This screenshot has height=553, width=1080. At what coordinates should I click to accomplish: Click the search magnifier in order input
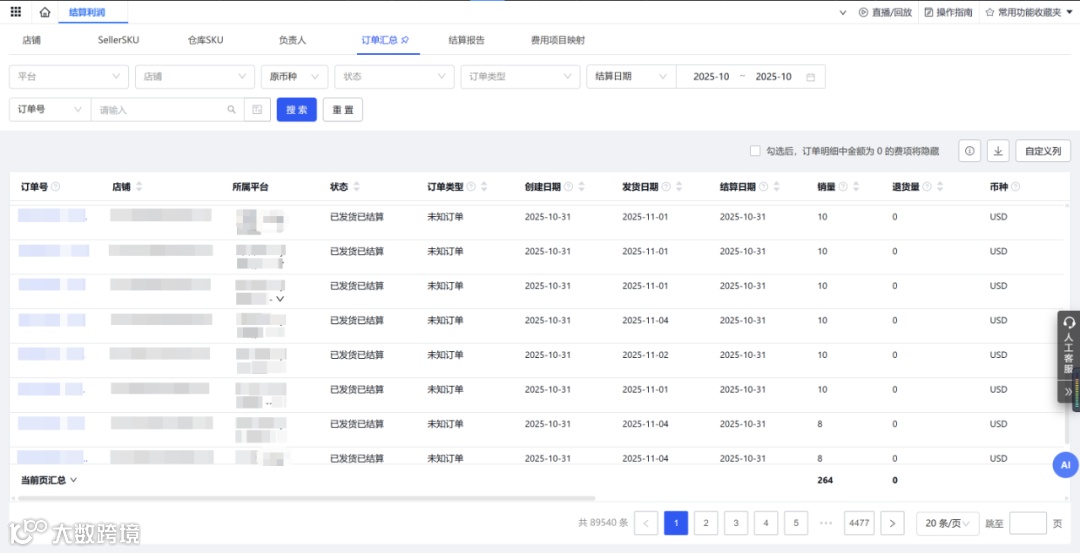231,109
